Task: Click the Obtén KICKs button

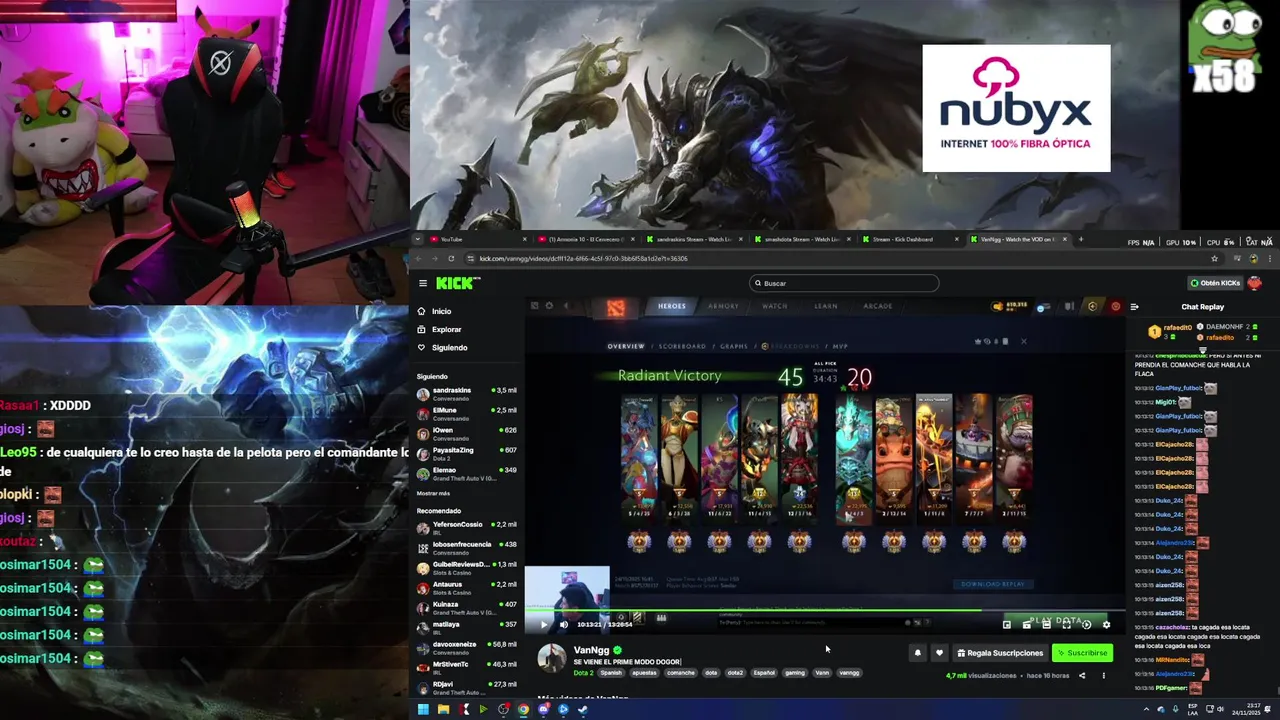Action: (1214, 283)
